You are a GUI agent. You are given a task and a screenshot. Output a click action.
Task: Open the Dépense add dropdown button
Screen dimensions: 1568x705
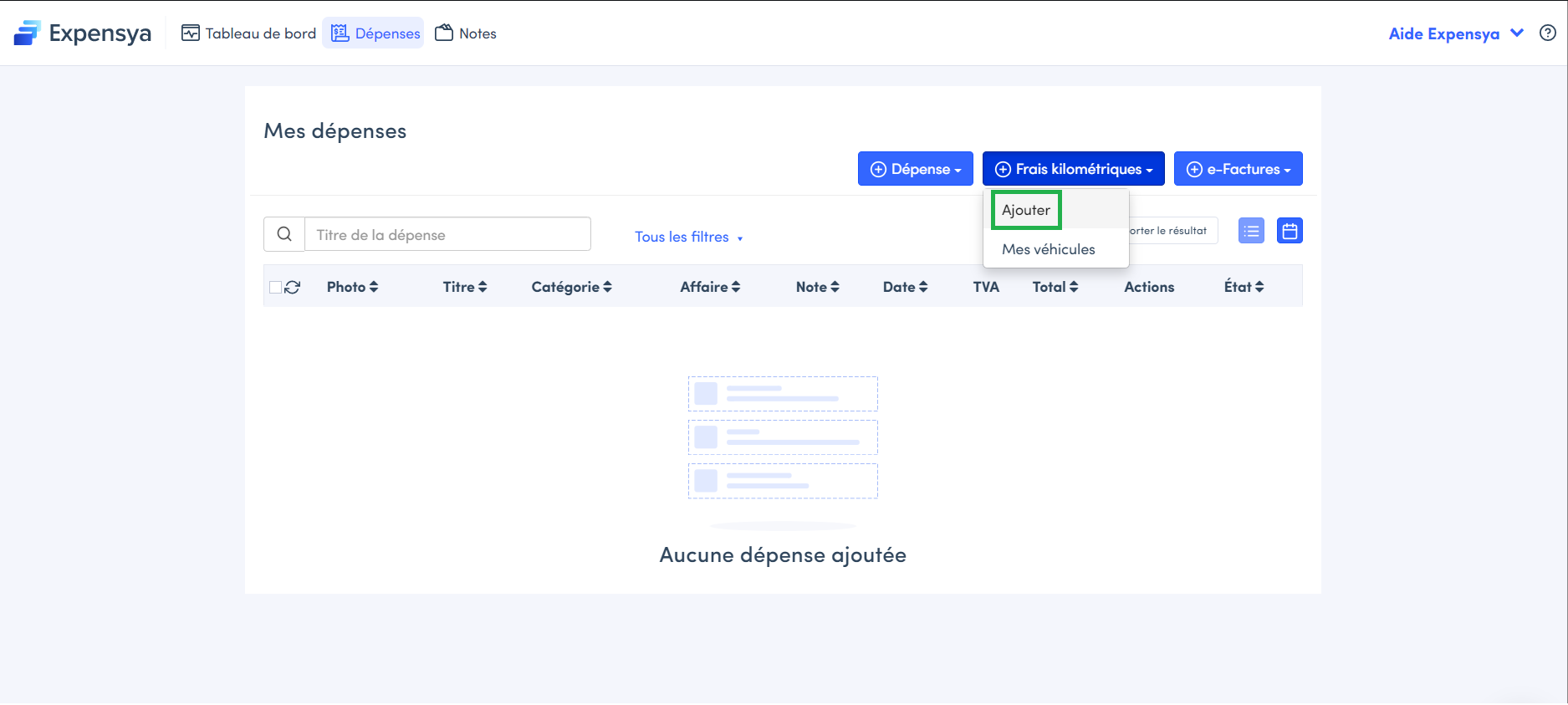pyautogui.click(x=916, y=169)
